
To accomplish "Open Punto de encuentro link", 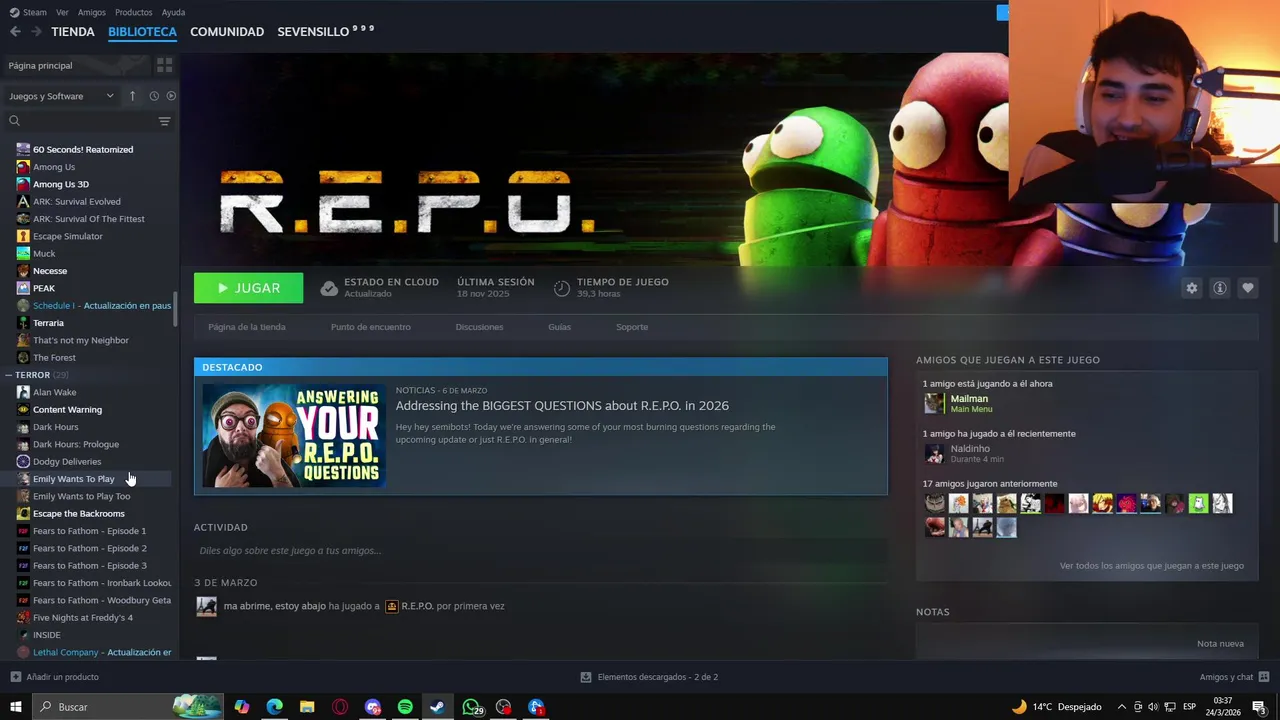I will point(371,327).
